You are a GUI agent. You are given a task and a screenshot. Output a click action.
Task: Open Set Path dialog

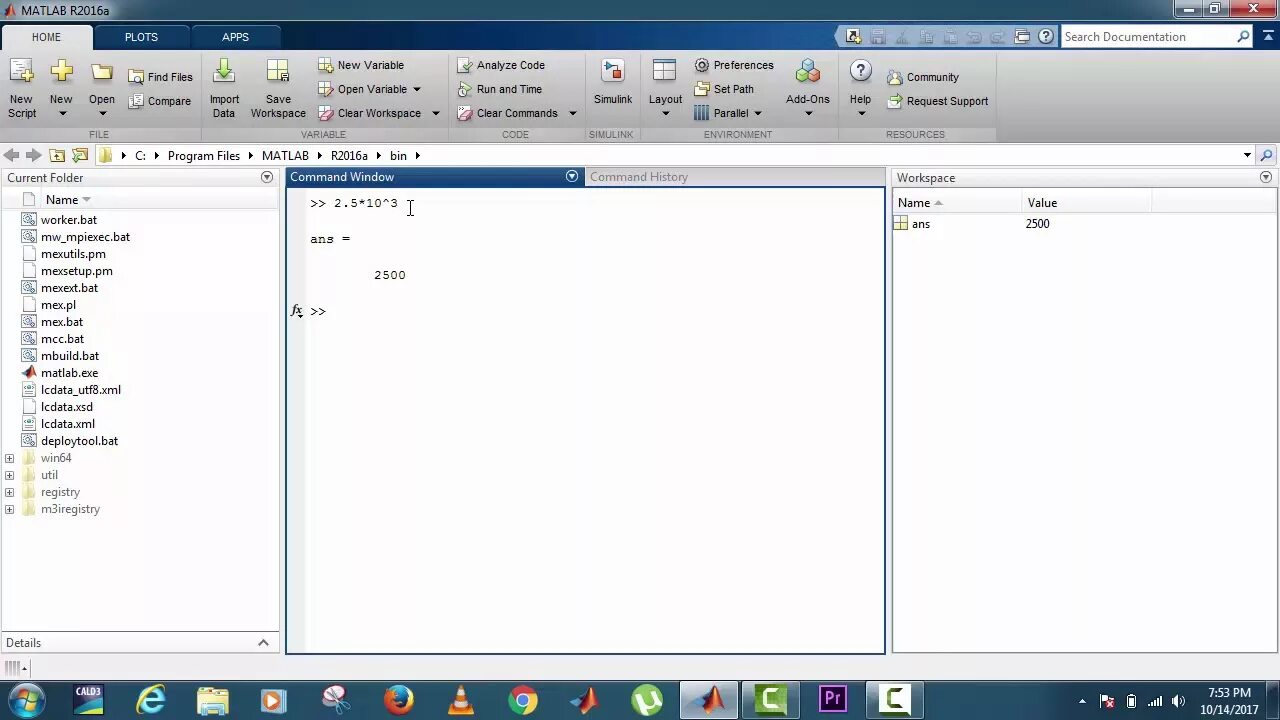coord(724,89)
